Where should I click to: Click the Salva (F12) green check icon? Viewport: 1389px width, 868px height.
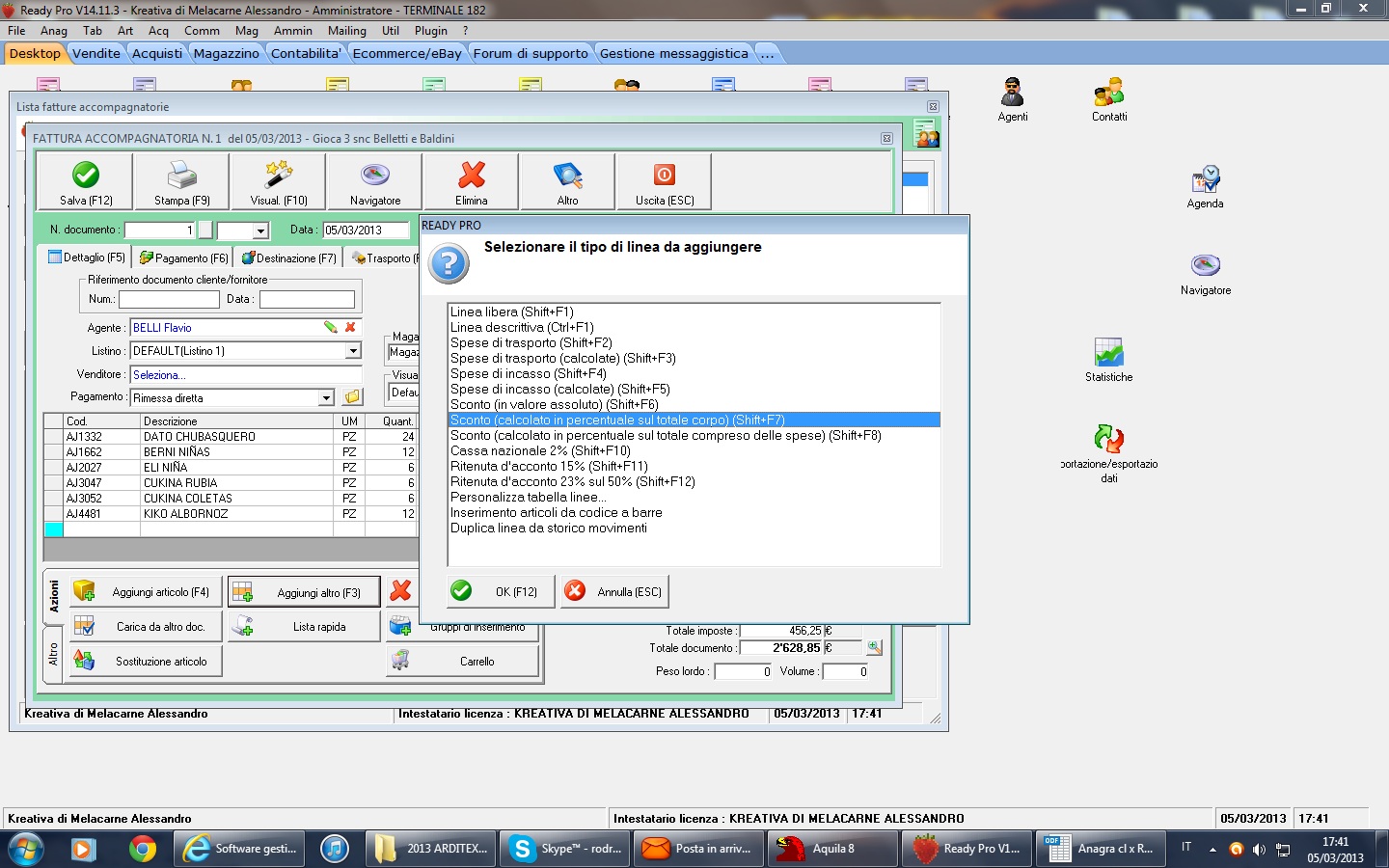click(x=86, y=175)
